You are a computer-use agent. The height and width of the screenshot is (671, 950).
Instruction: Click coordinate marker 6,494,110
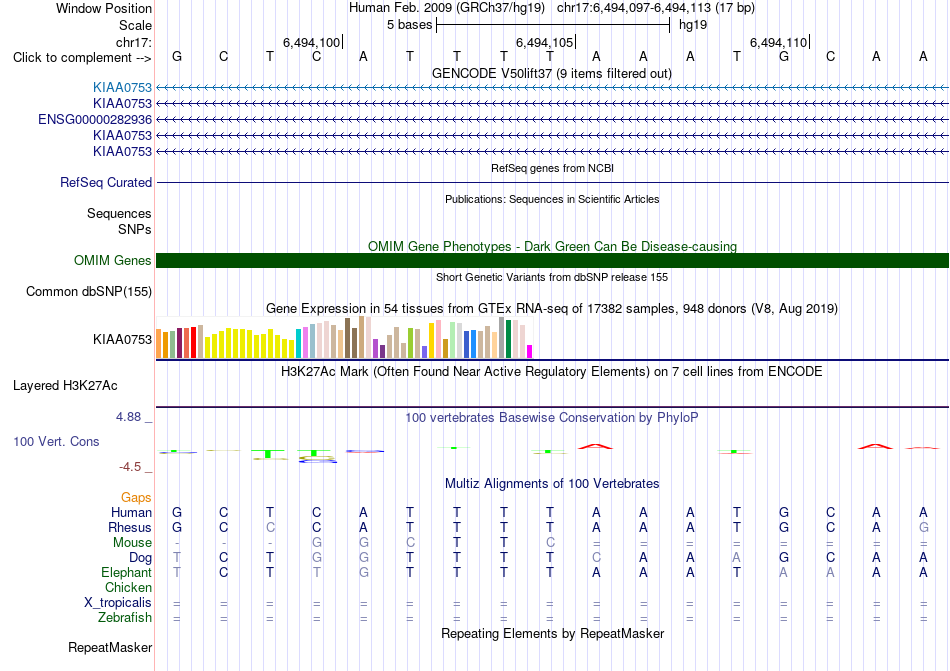click(x=779, y=42)
